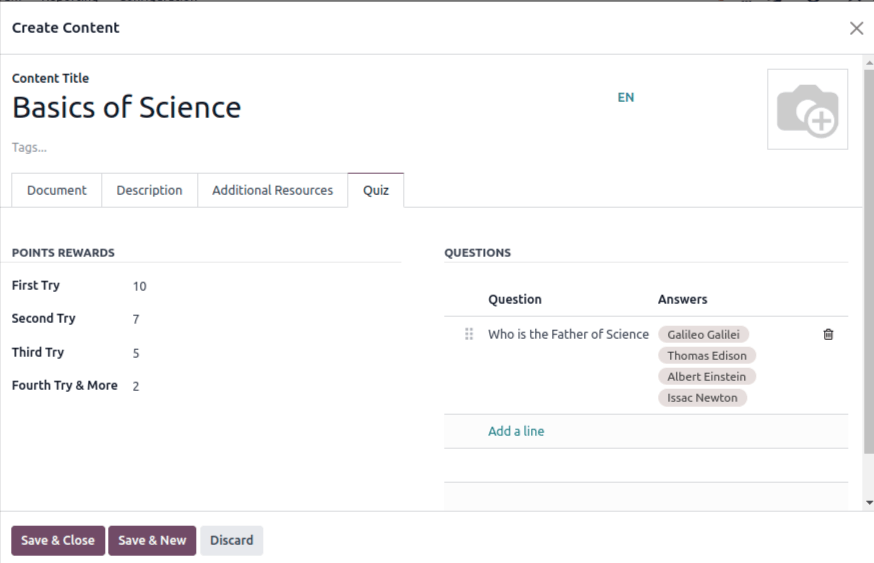The image size is (874, 563).
Task: Select the Albert Einstein answer tag
Action: (x=707, y=377)
